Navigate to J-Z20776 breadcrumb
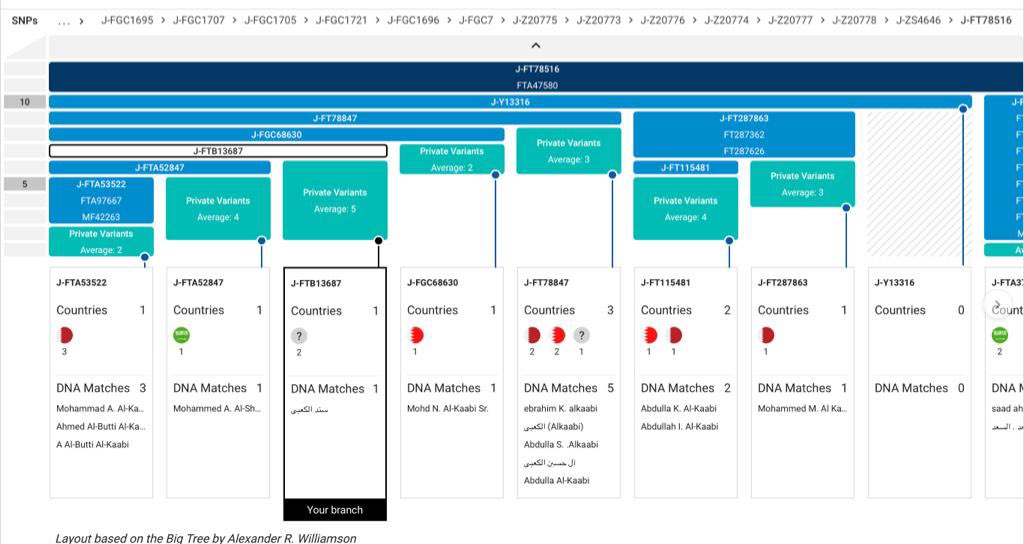Image resolution: width=1024 pixels, height=544 pixels. pyautogui.click(x=663, y=20)
